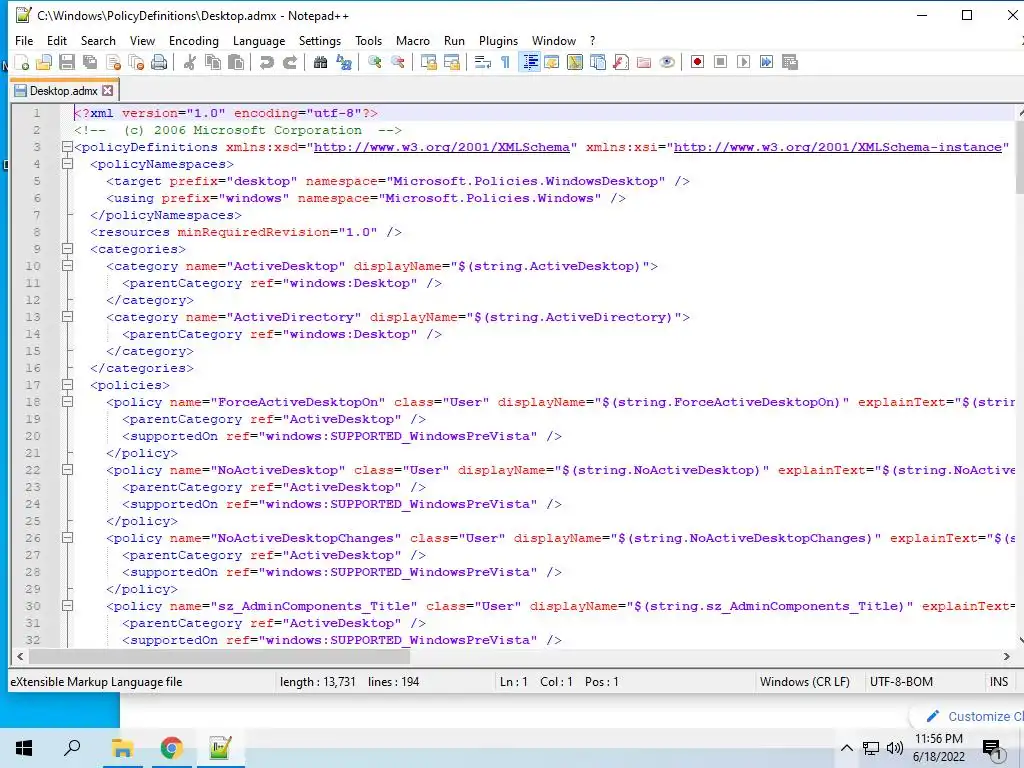Image resolution: width=1024 pixels, height=768 pixels.
Task: Cut selection with the scissors icon
Action: [190, 62]
